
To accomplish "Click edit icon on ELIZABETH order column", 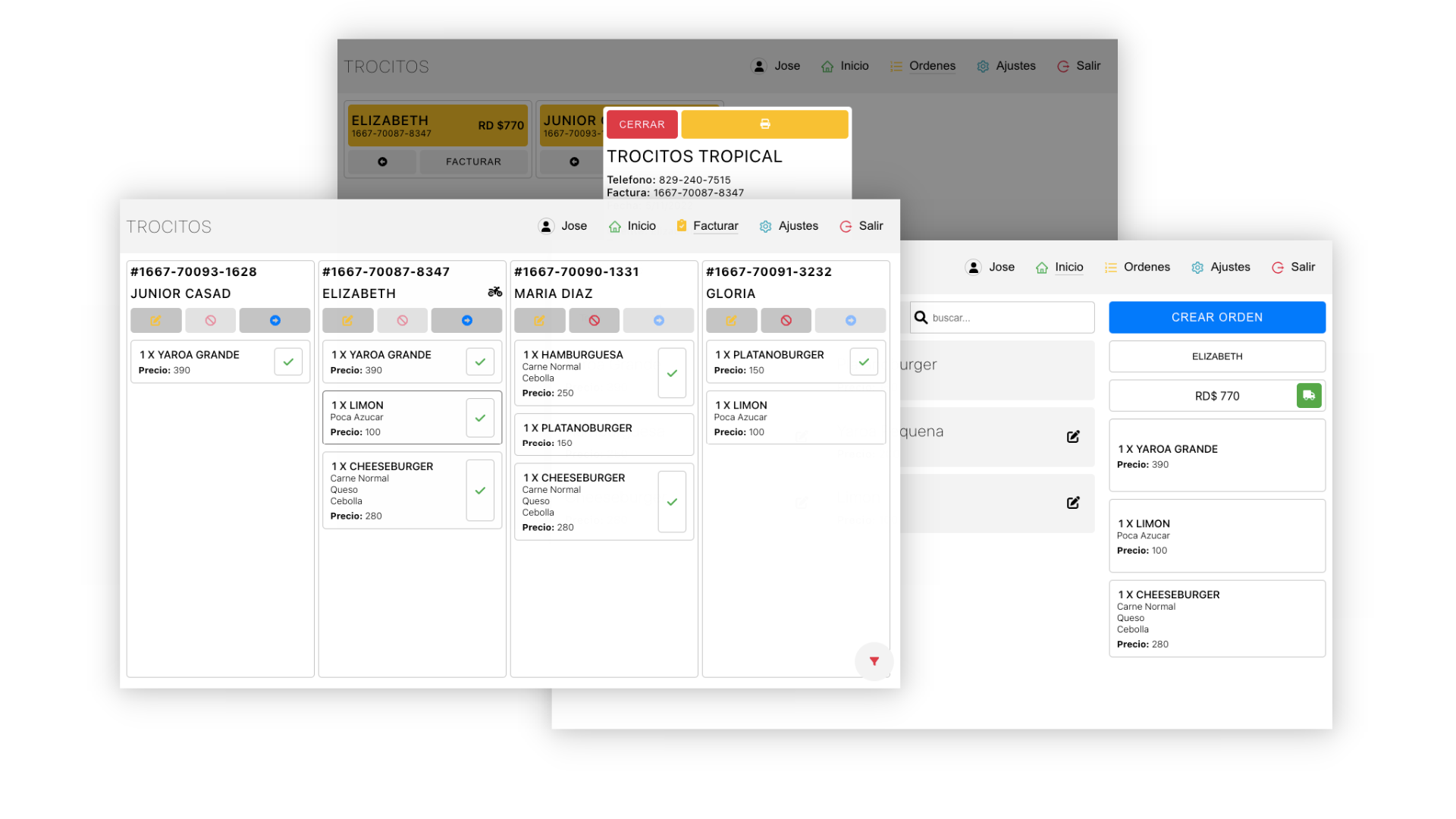I will coord(347,321).
